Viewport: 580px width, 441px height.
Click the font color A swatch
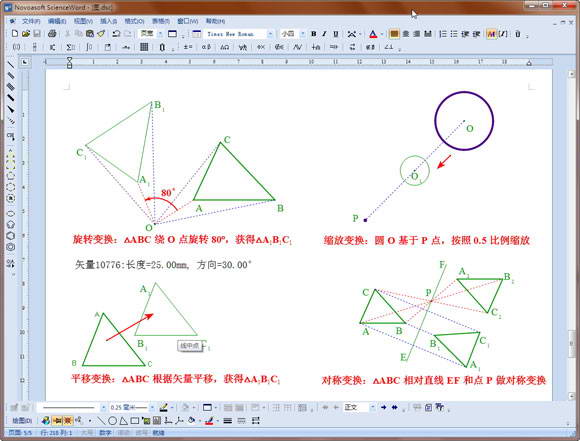(373, 34)
